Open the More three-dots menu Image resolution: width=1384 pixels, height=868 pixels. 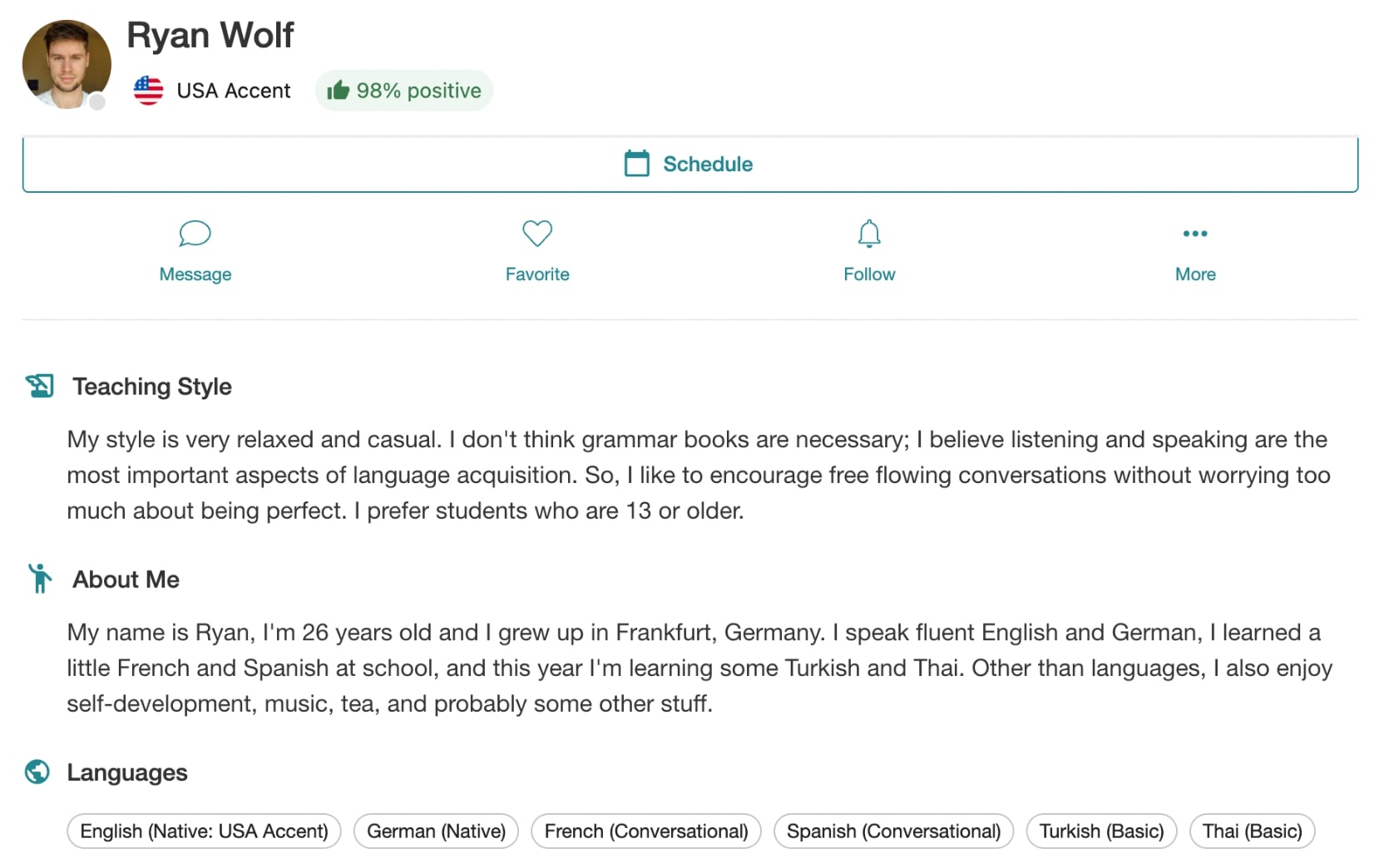pyautogui.click(x=1195, y=234)
